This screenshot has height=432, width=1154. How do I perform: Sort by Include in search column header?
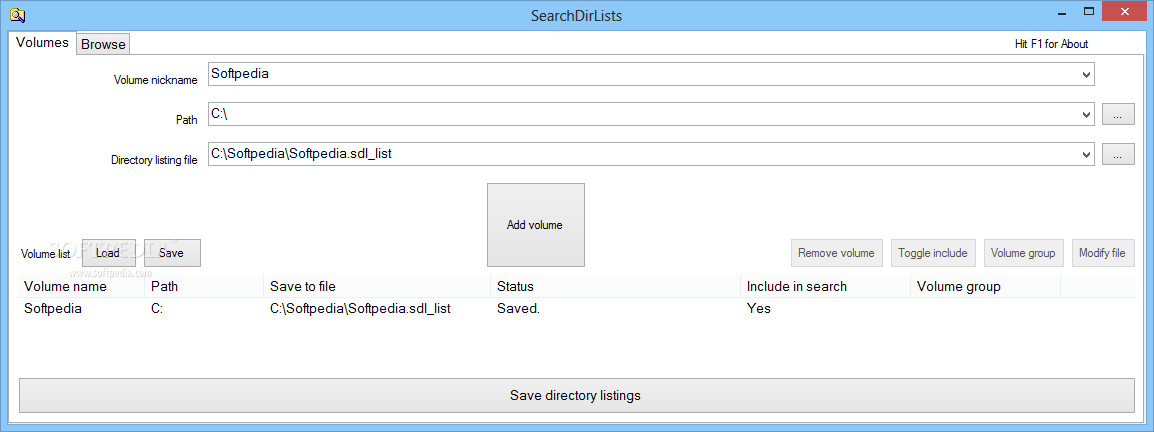pyautogui.click(x=825, y=286)
